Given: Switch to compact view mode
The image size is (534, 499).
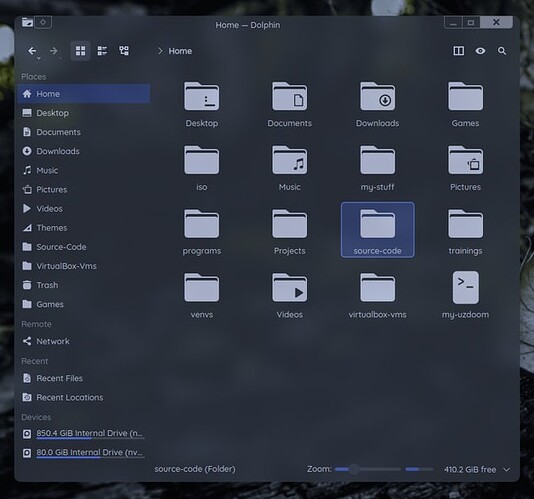Looking at the screenshot, I should pos(102,51).
